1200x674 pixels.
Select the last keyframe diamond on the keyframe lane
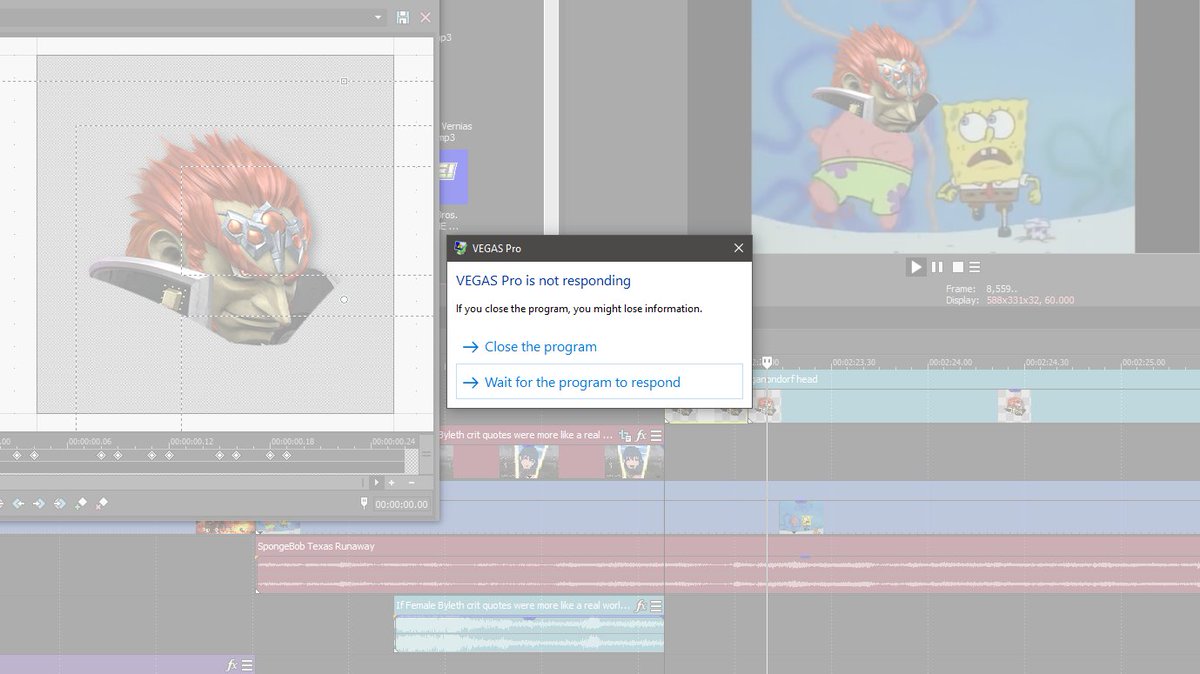pos(286,455)
